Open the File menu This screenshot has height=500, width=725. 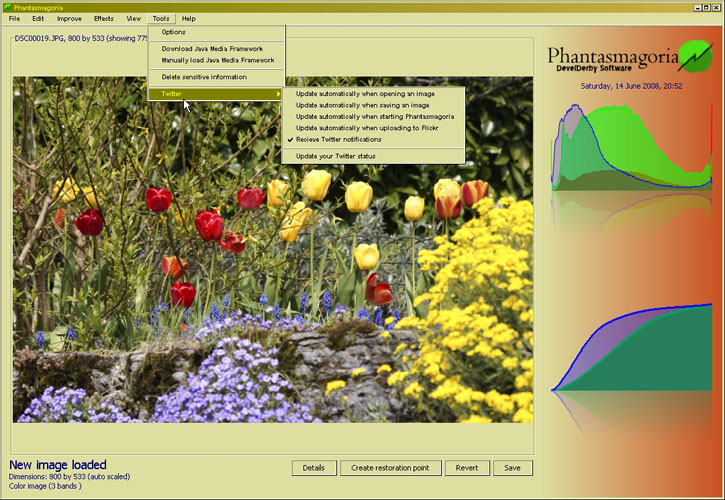tap(14, 19)
